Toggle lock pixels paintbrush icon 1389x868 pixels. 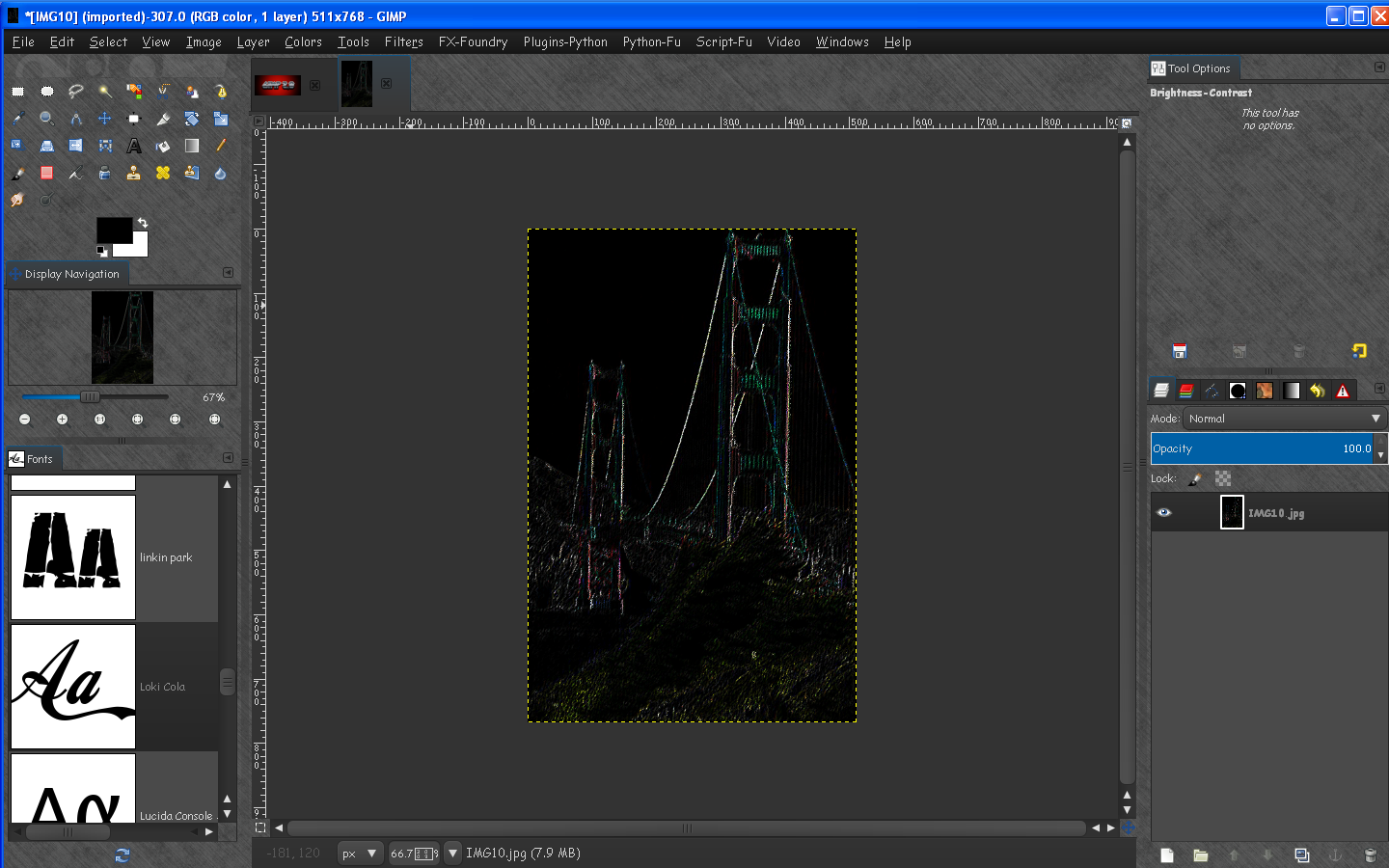(1195, 478)
